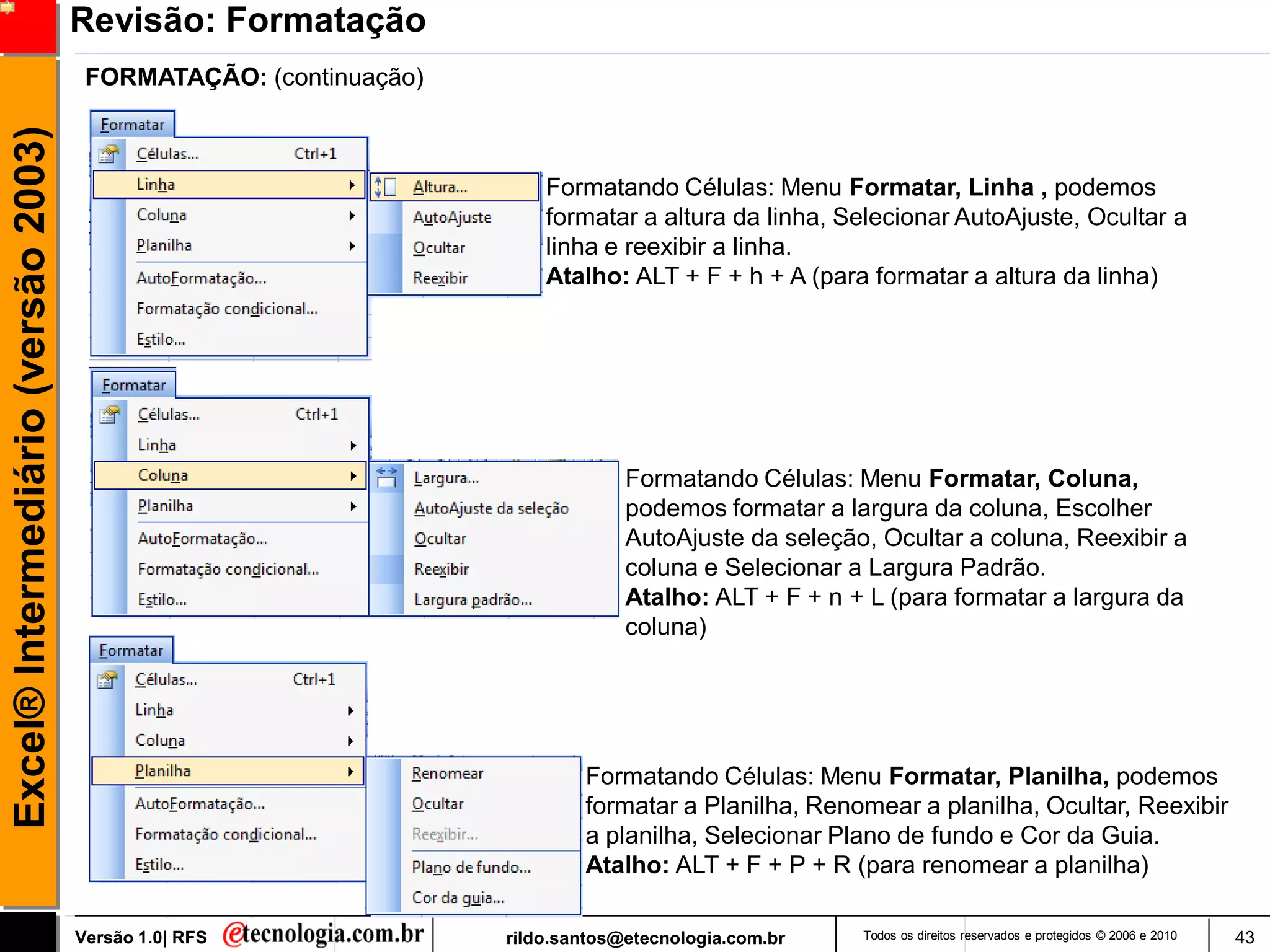
Task: Click the row height icon beside Altura
Action: click(x=386, y=187)
